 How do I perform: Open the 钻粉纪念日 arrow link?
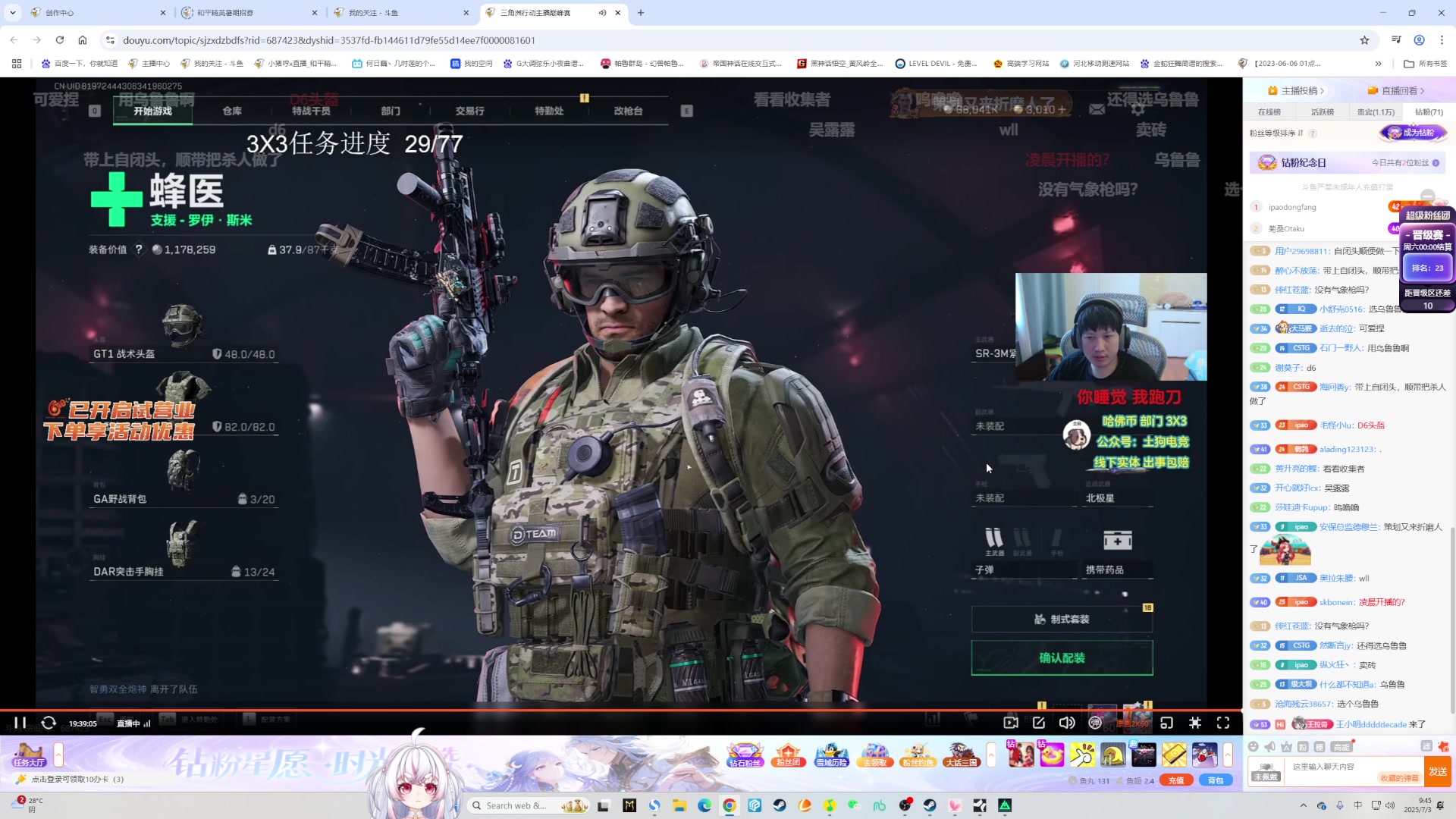click(x=1436, y=163)
